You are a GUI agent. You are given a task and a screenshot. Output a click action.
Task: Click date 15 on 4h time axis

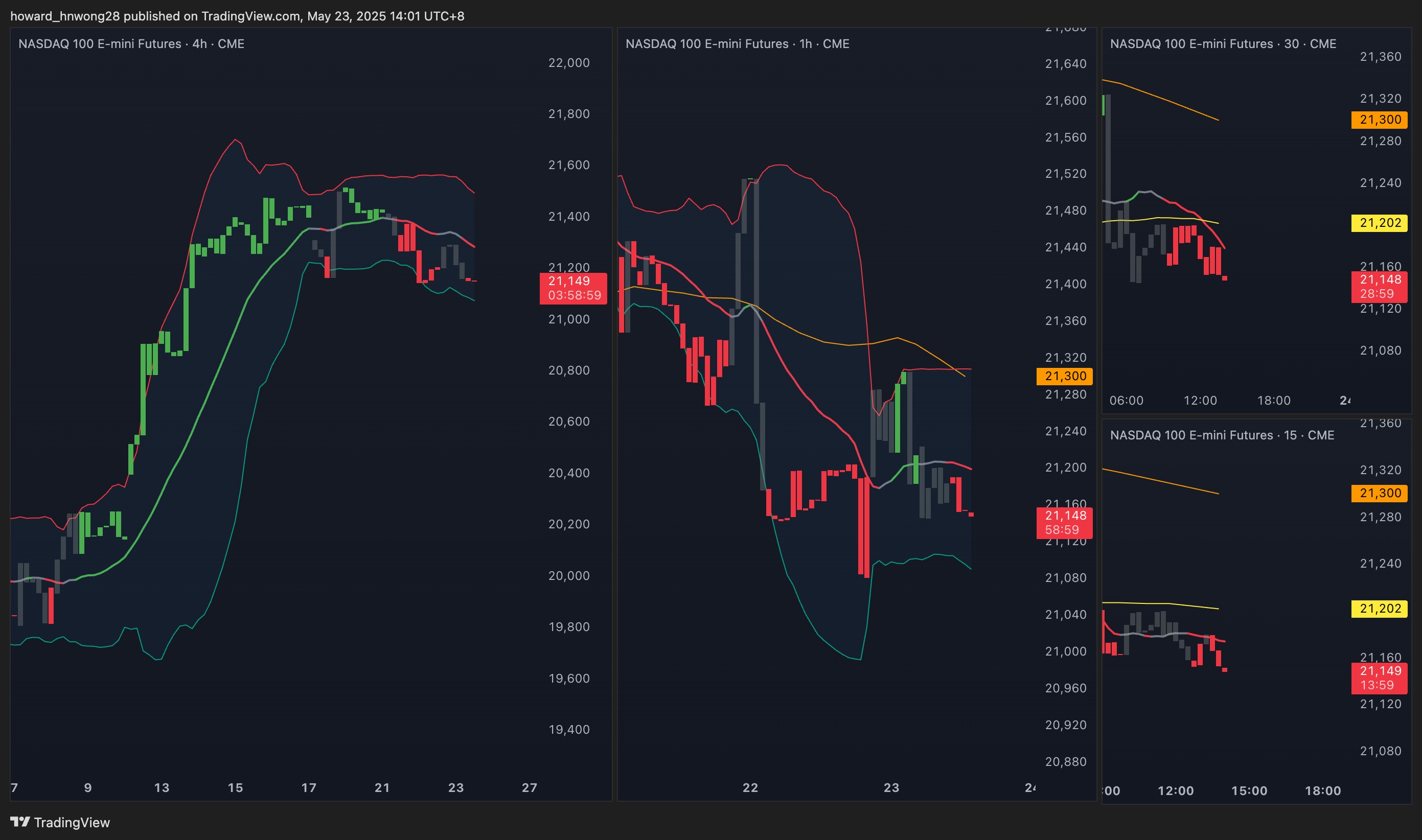pyautogui.click(x=235, y=787)
